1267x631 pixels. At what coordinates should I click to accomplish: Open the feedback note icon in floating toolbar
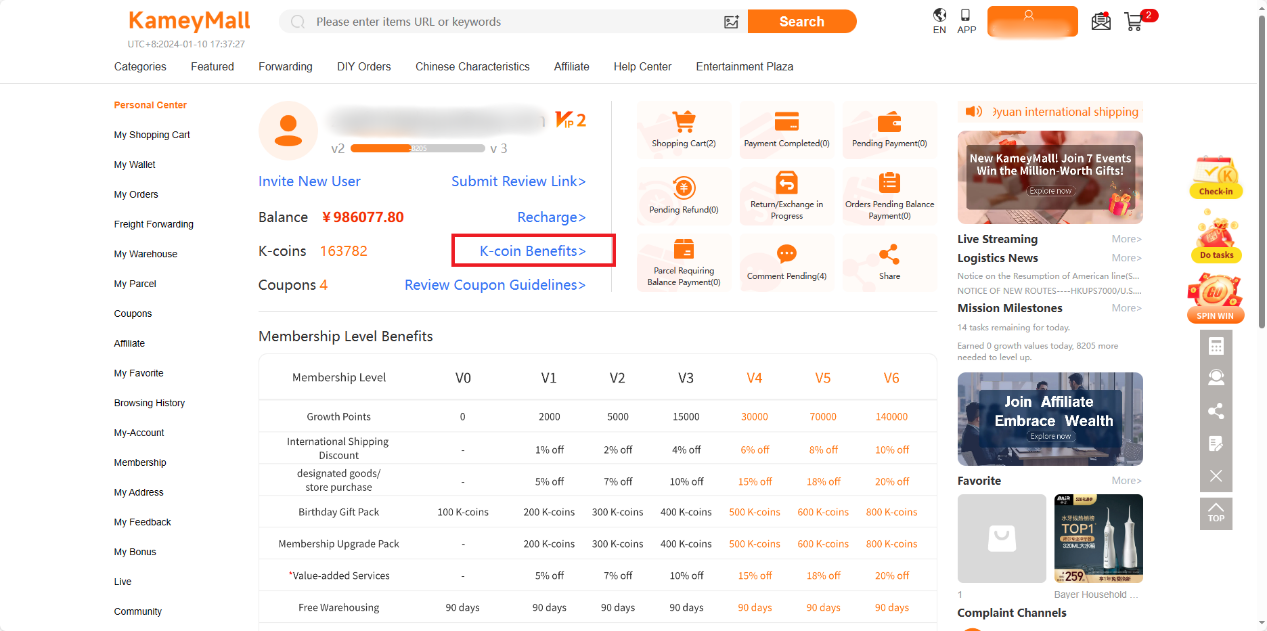[x=1216, y=443]
